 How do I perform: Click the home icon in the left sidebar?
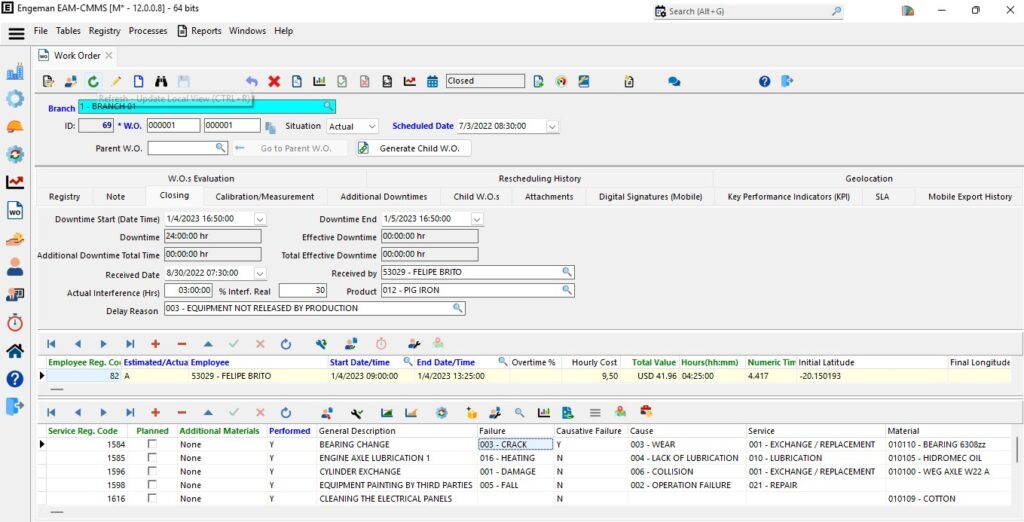[x=15, y=351]
